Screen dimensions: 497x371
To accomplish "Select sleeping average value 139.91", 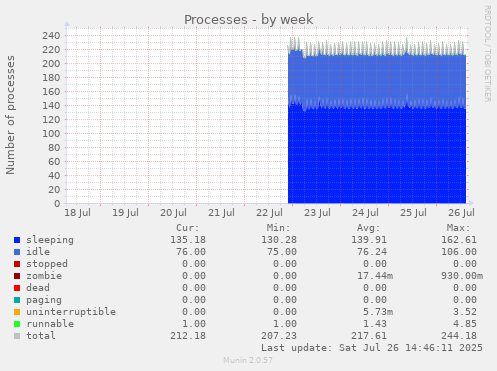I will point(369,240).
